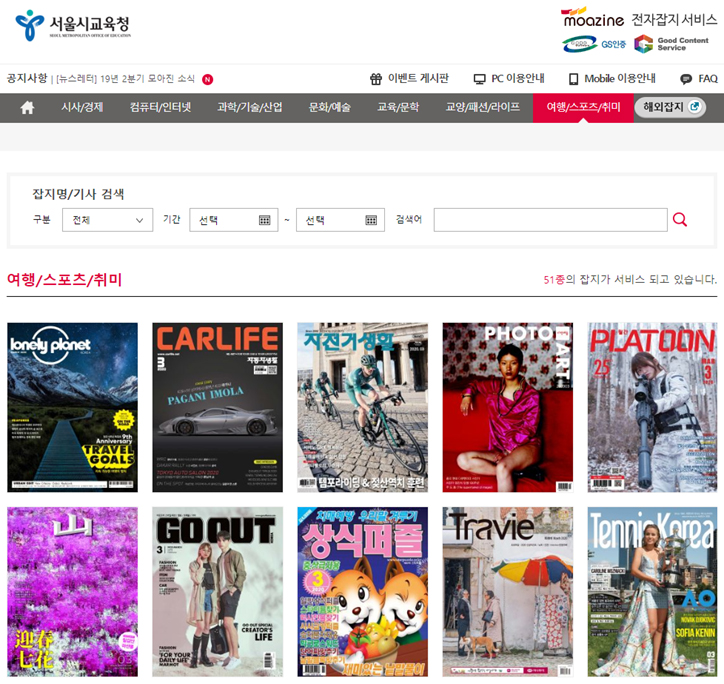Viewport: 724px width, 684px height.
Task: Open the 이벤트 게시판 link
Action: pos(418,79)
